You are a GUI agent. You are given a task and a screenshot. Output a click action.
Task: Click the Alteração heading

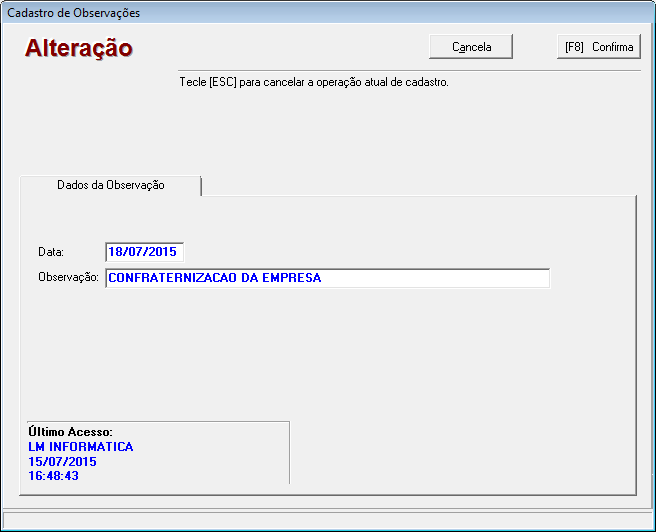(x=79, y=48)
